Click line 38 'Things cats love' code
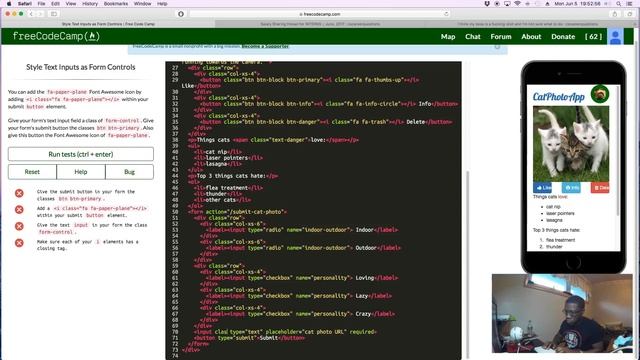This screenshot has width=640, height=360. (x=273, y=140)
